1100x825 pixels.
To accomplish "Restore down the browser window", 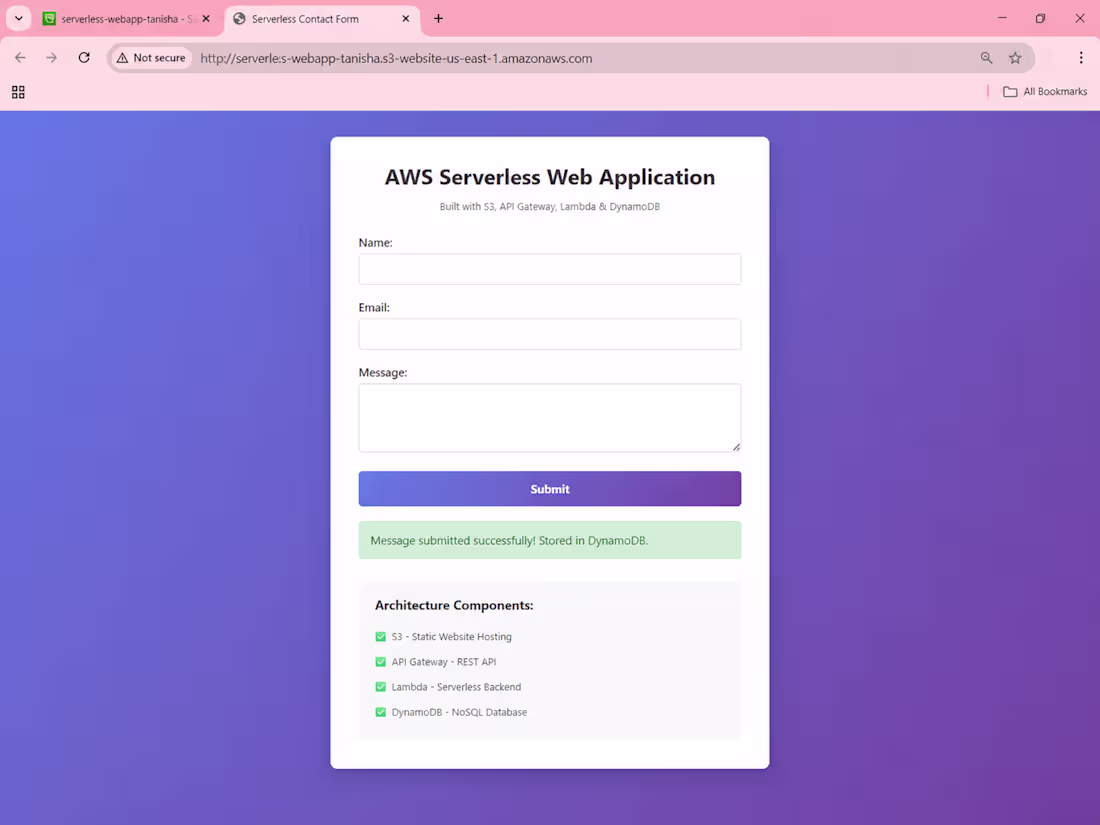I will pyautogui.click(x=1040, y=18).
